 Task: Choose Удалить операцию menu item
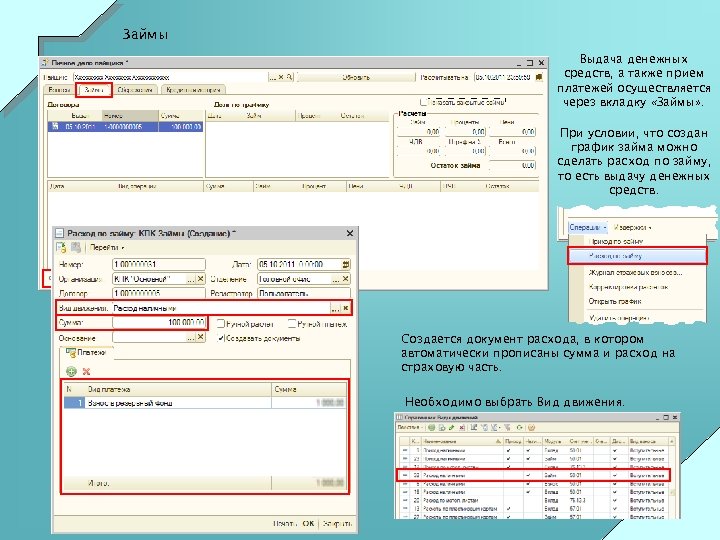619,318
